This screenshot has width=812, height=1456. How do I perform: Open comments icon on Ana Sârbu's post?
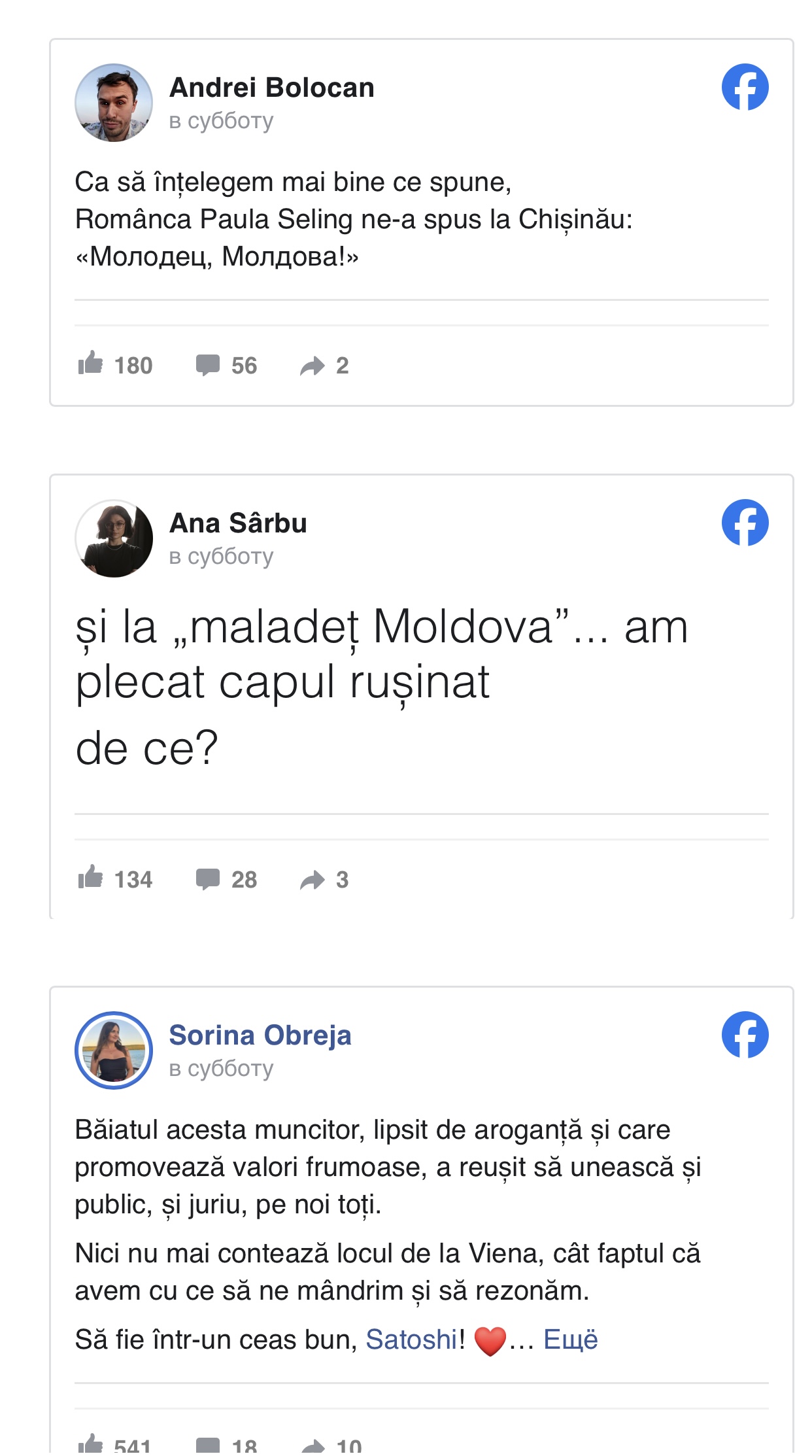pyautogui.click(x=208, y=879)
